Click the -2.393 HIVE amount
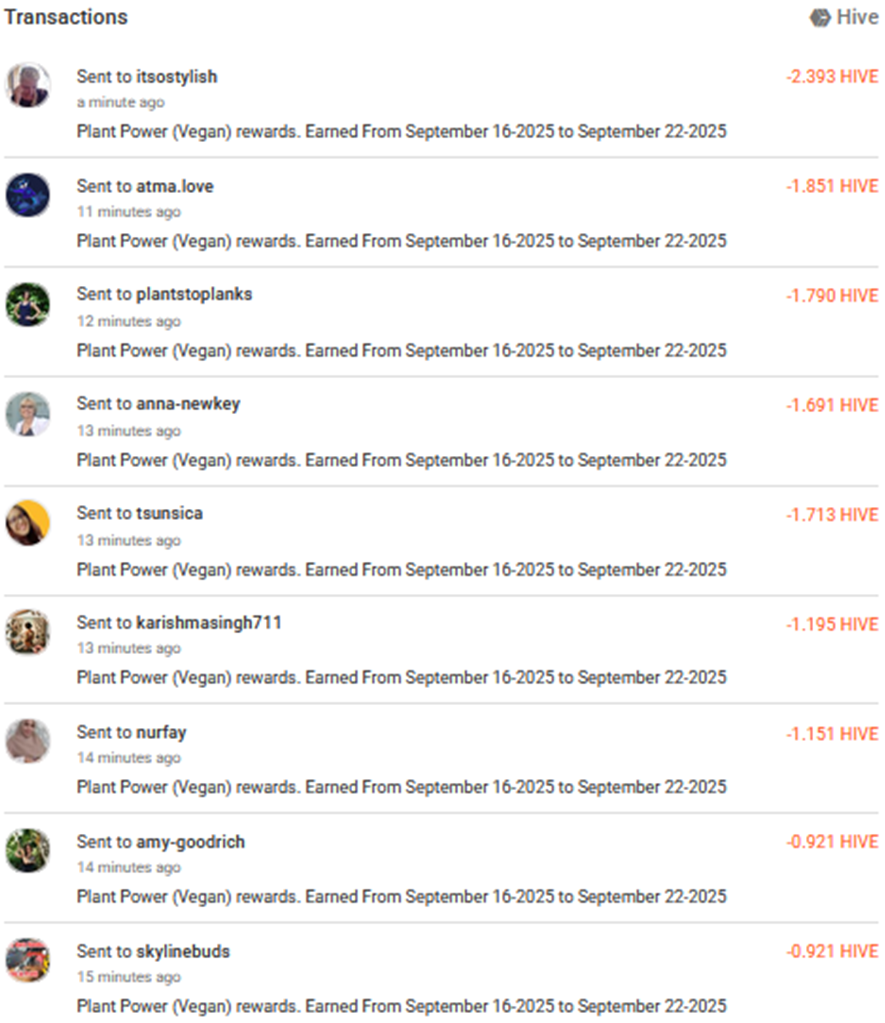Viewport: 885px width, 1023px height. [832, 77]
